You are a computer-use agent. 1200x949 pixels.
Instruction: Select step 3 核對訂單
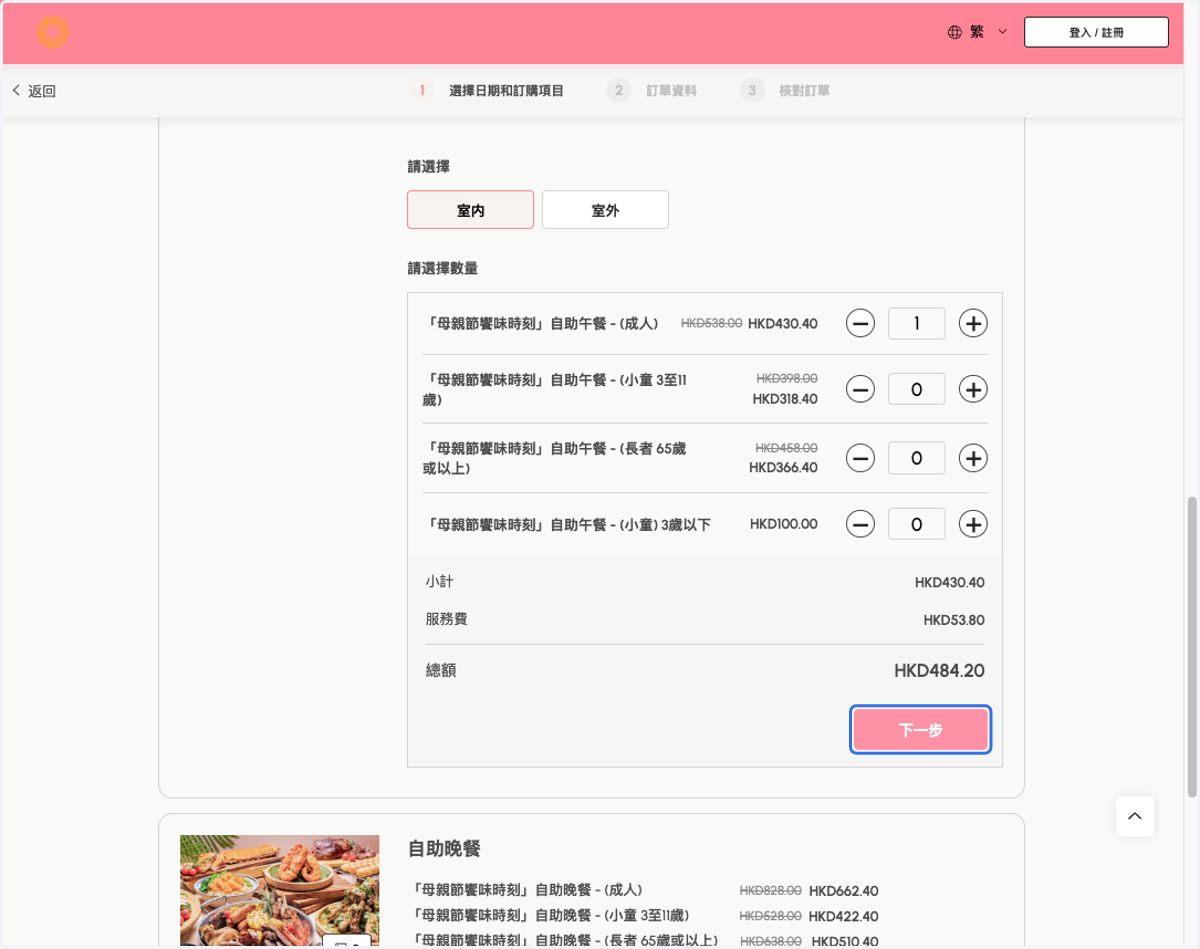[x=785, y=91]
